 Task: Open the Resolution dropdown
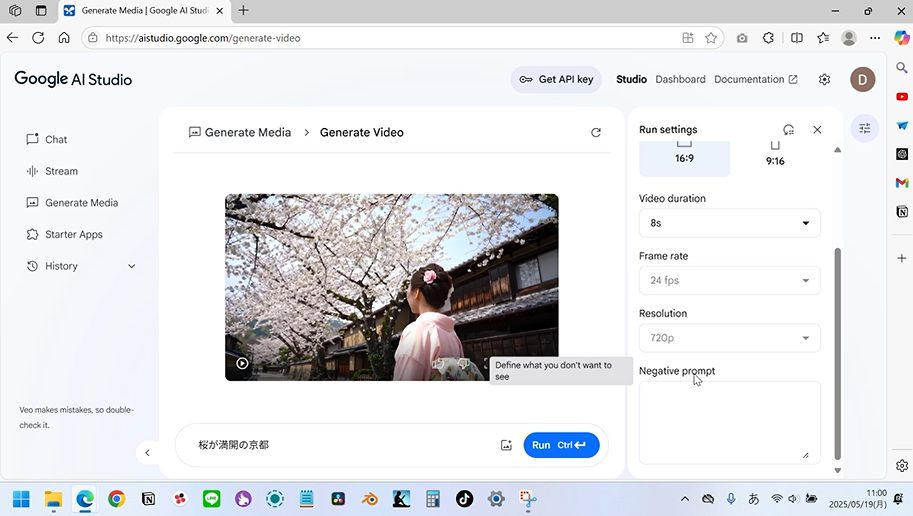tap(729, 338)
